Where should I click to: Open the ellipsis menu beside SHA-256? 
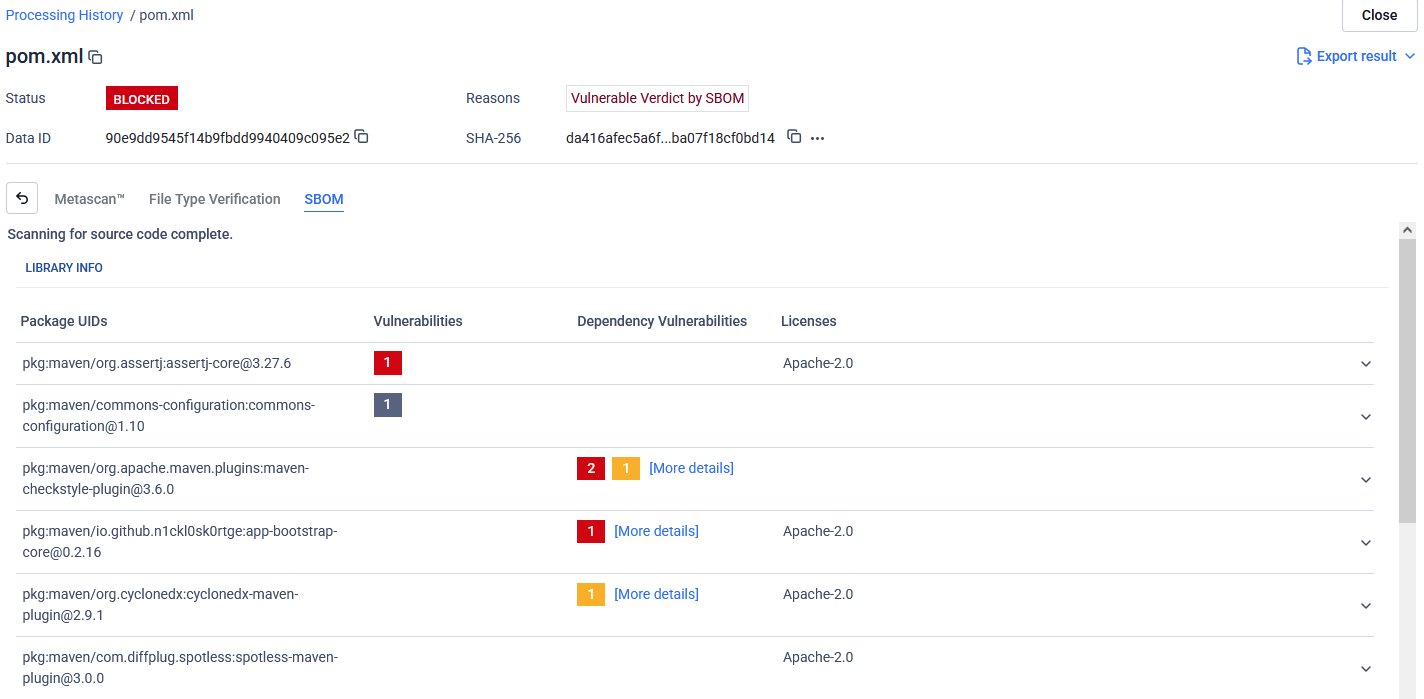point(817,138)
